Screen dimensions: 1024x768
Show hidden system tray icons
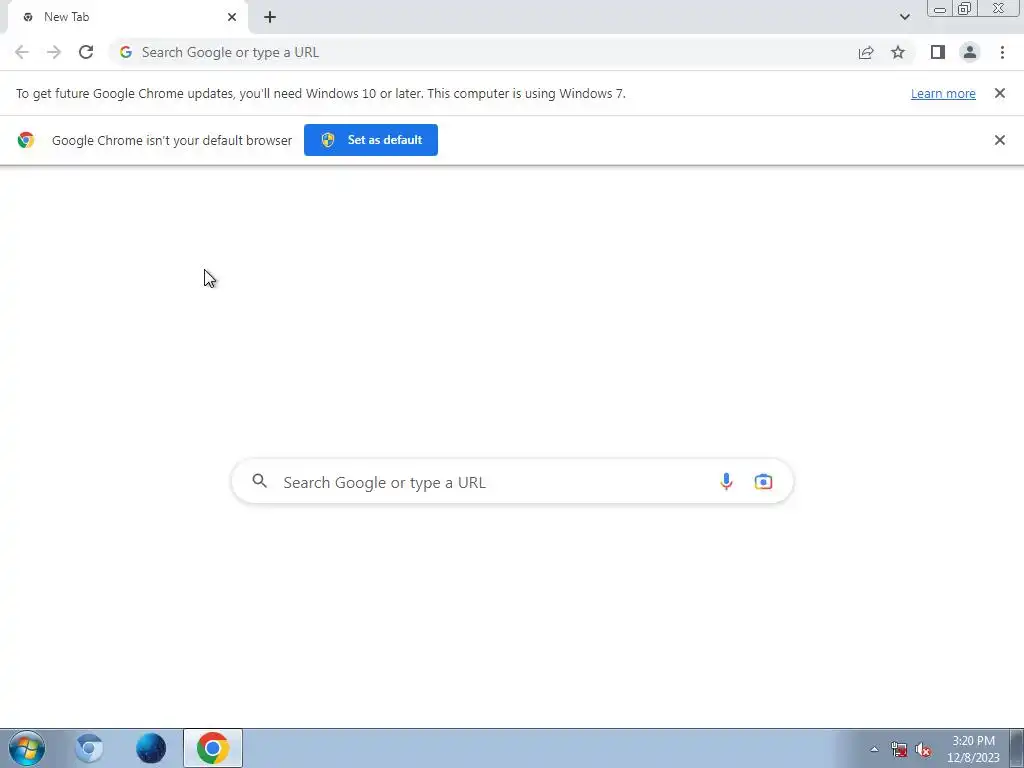click(x=874, y=749)
